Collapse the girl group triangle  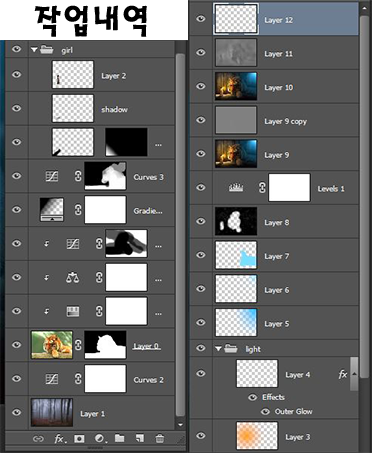34,50
